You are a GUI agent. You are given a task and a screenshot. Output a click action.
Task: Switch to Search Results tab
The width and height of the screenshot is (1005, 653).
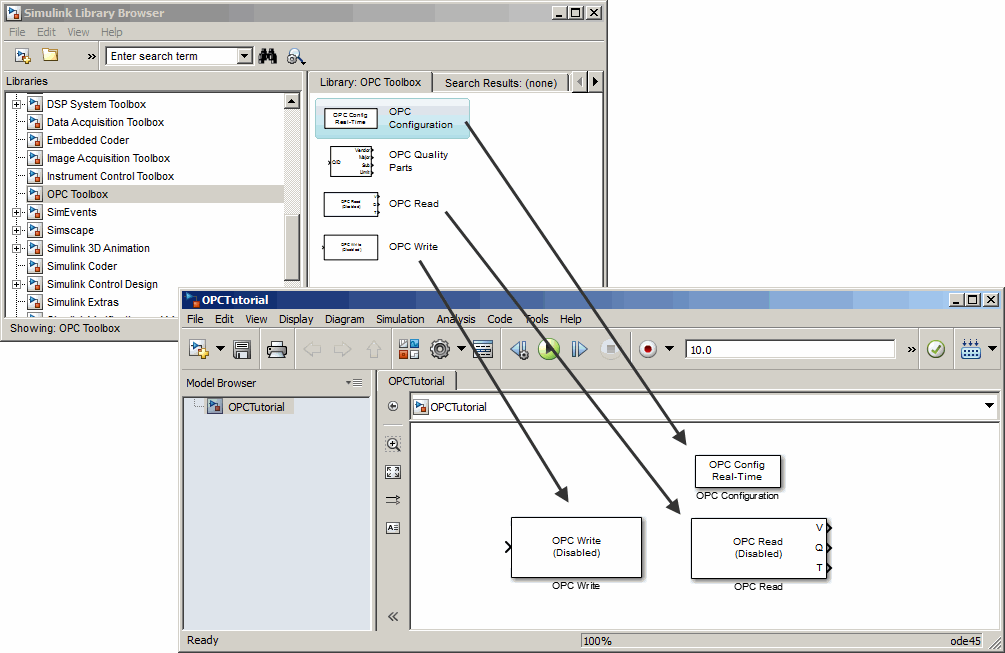point(501,83)
